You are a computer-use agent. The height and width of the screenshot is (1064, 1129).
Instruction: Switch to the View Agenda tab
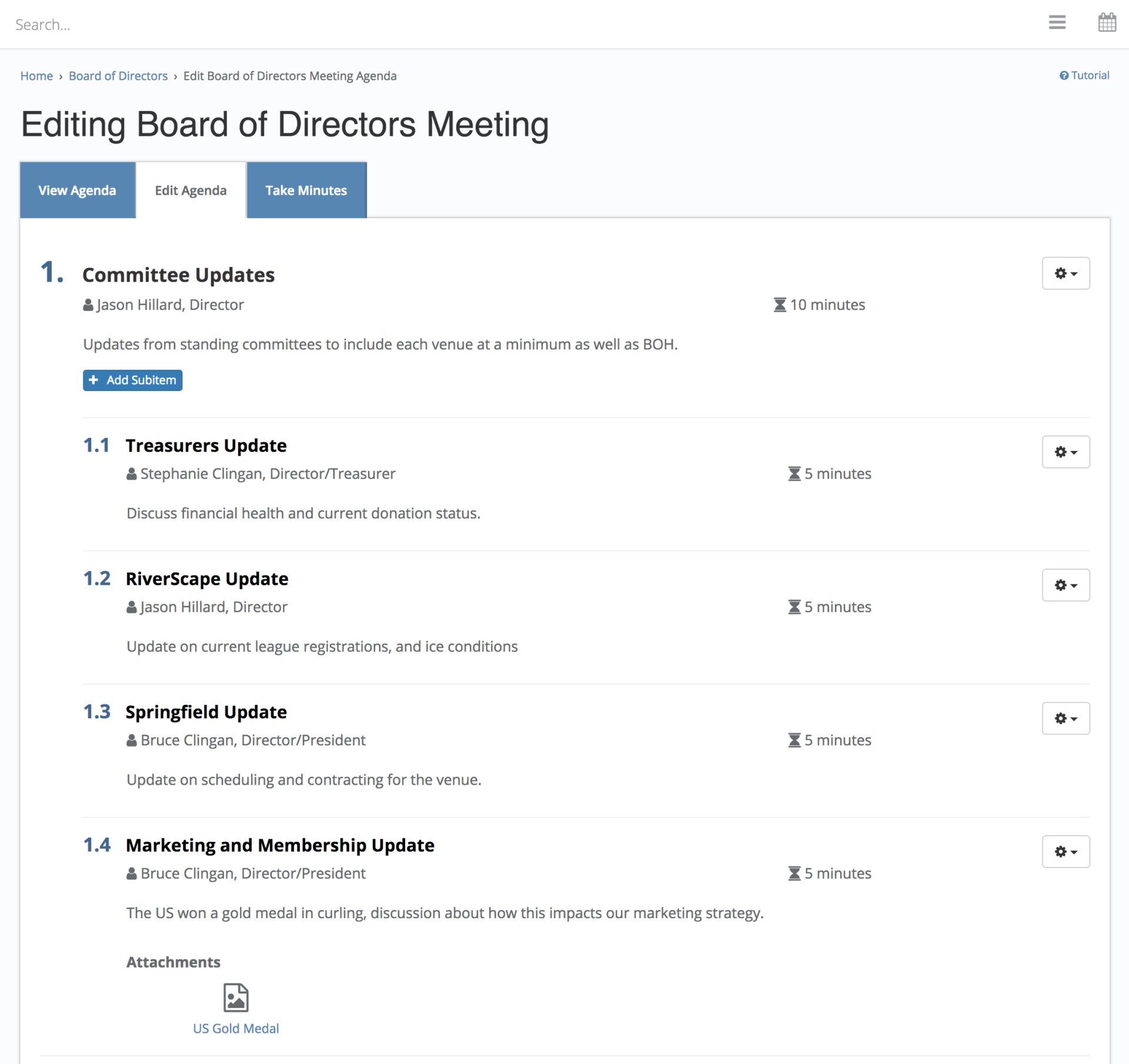click(77, 190)
